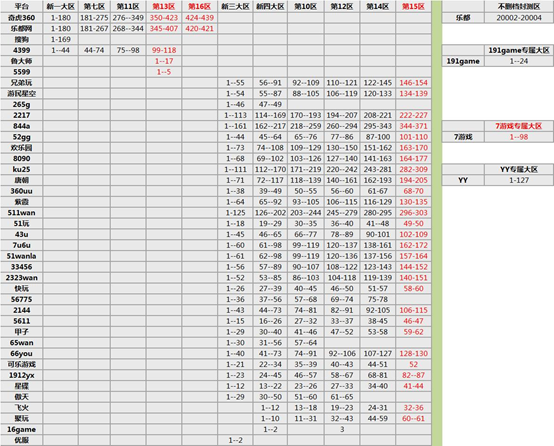Select cell 61--65 in the 傲天 row
This screenshot has width=554, height=446.
(x=342, y=397)
